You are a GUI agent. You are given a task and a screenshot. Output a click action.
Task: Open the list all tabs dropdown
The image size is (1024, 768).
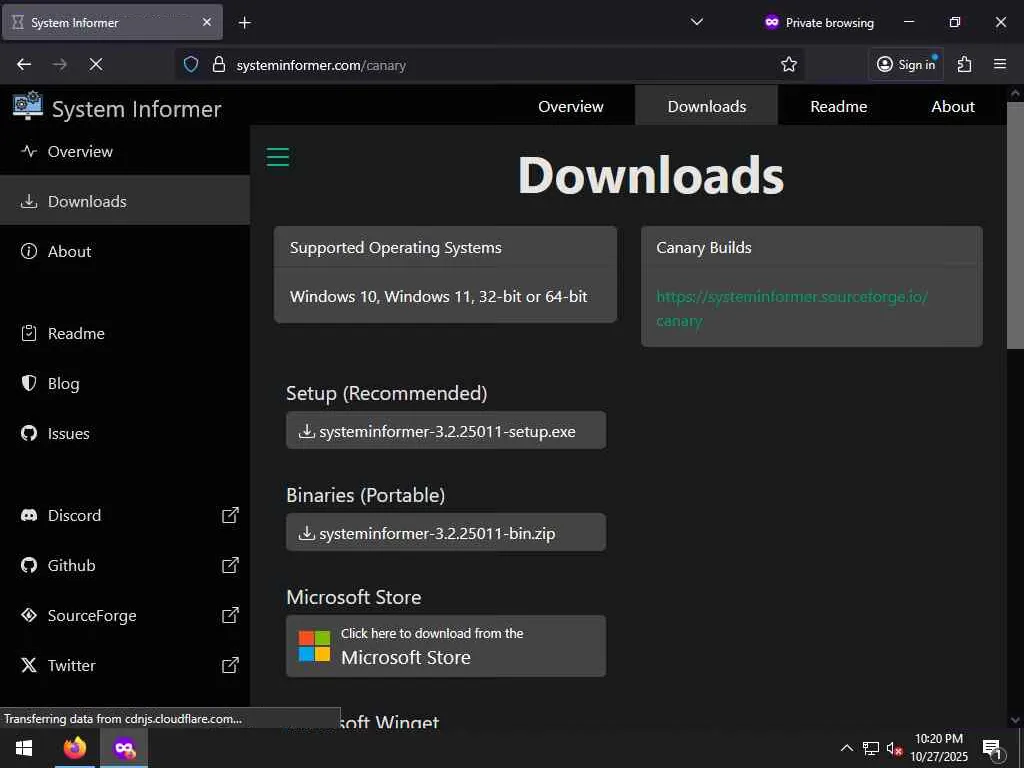[x=697, y=22]
